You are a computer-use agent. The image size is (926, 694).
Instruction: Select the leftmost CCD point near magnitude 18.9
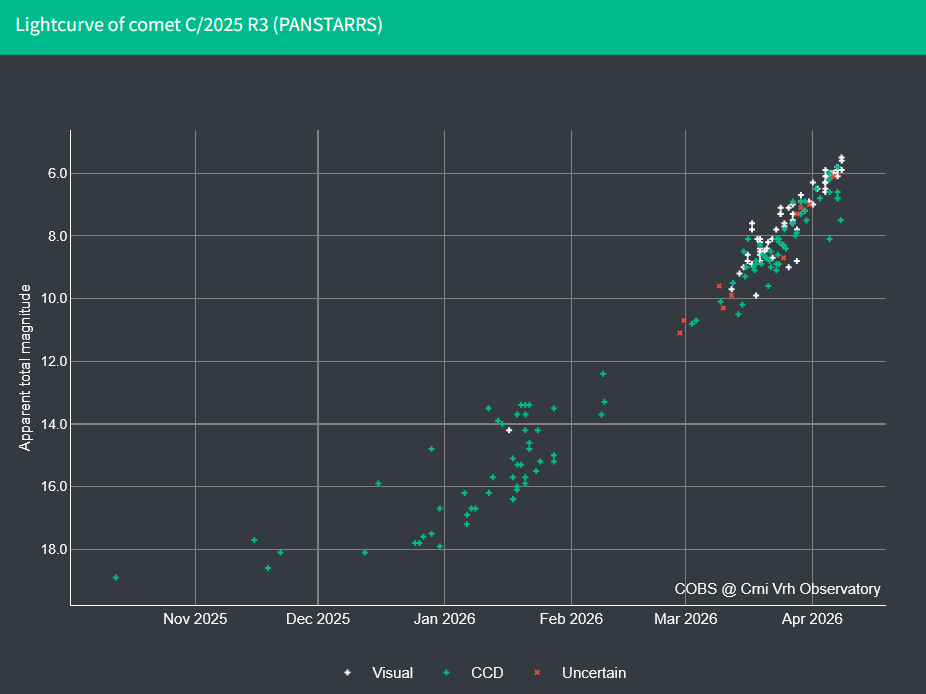pyautogui.click(x=116, y=577)
